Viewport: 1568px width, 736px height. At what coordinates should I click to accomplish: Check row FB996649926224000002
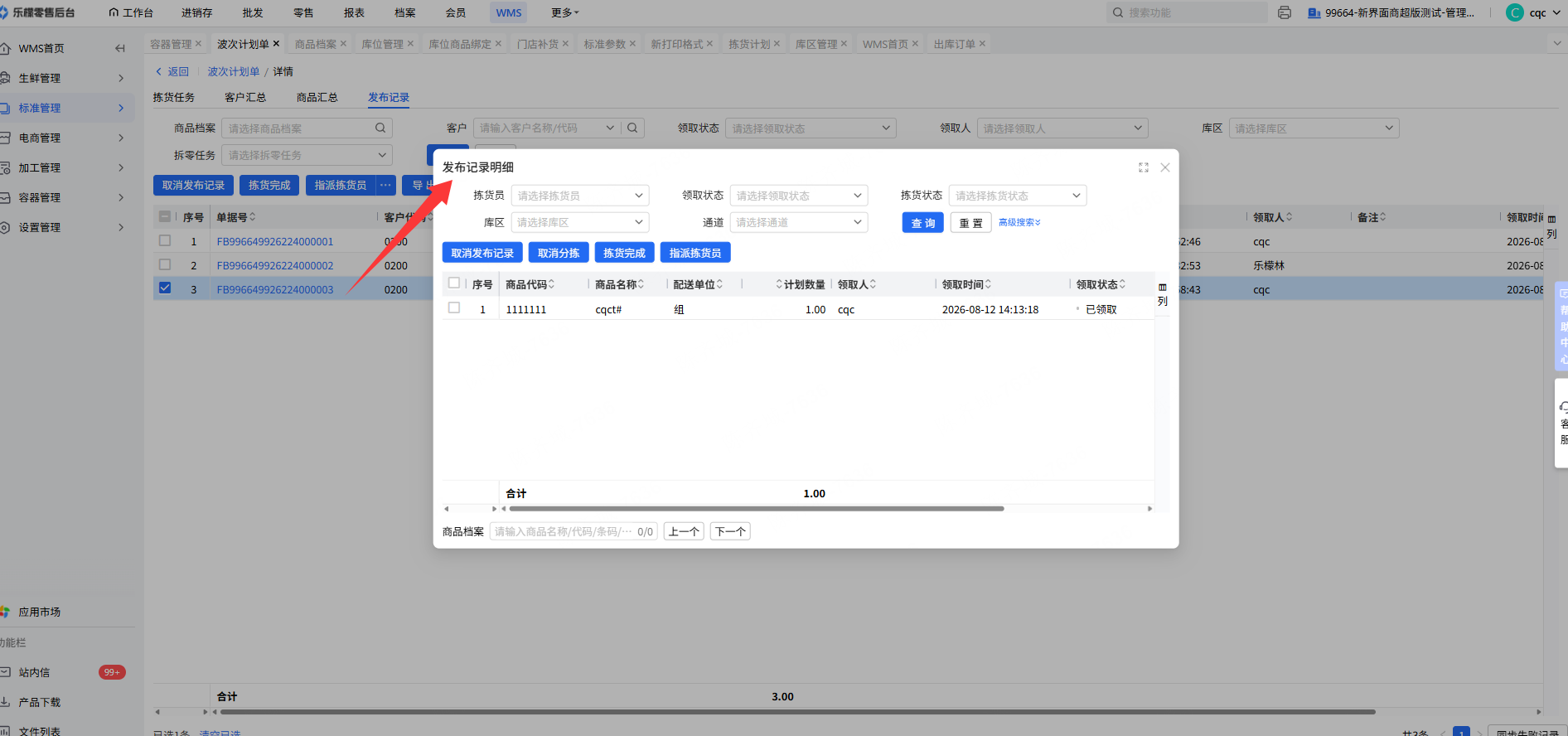coord(165,264)
